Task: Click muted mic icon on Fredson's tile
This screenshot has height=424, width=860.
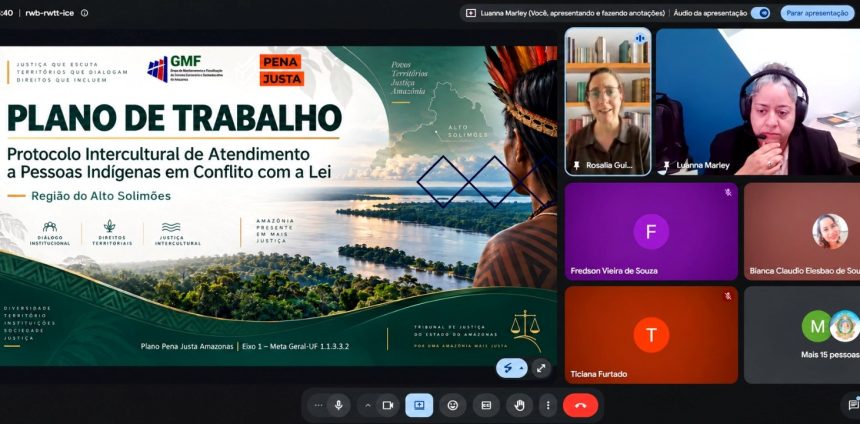Action: click(728, 193)
